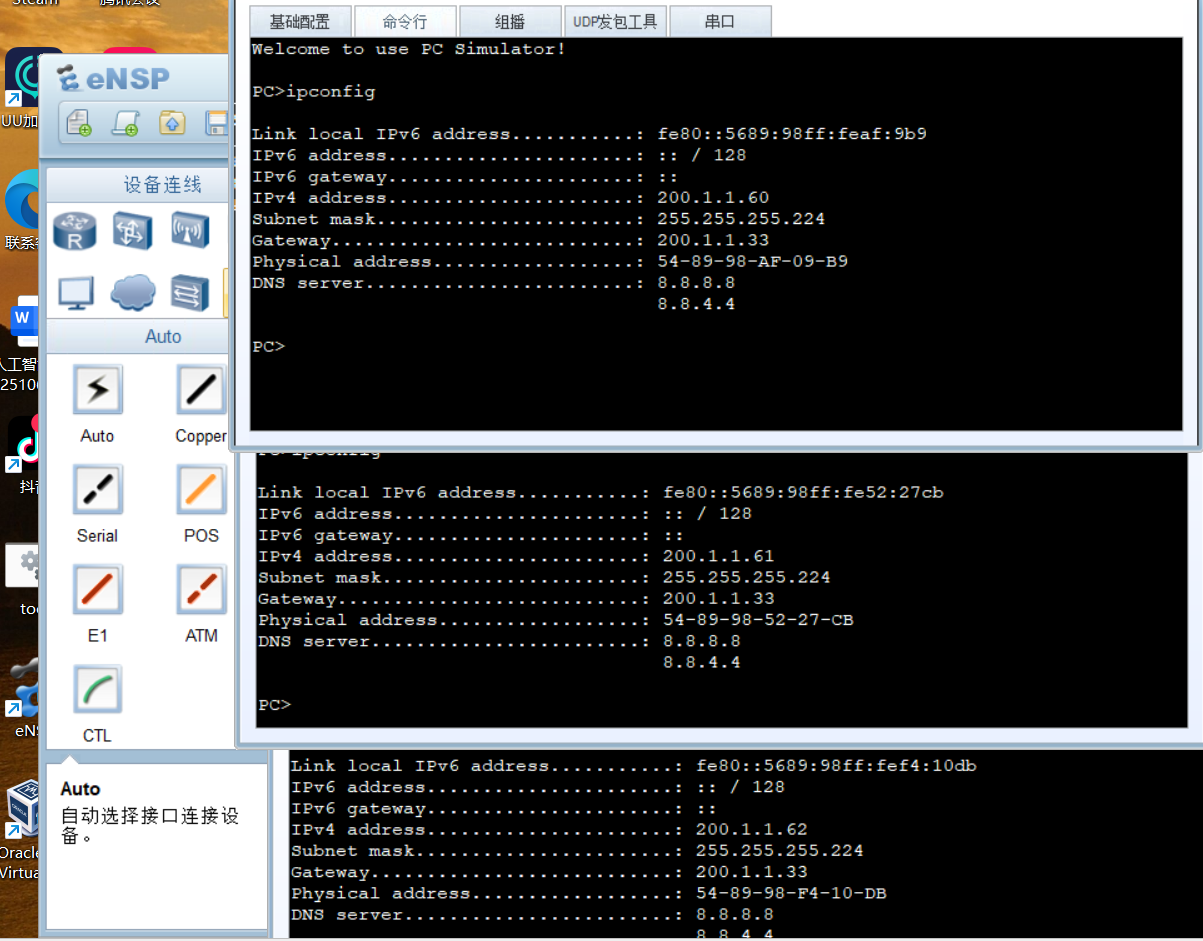Image resolution: width=1203 pixels, height=941 pixels.
Task: Choose the Serial cable connection
Action: tap(97, 490)
